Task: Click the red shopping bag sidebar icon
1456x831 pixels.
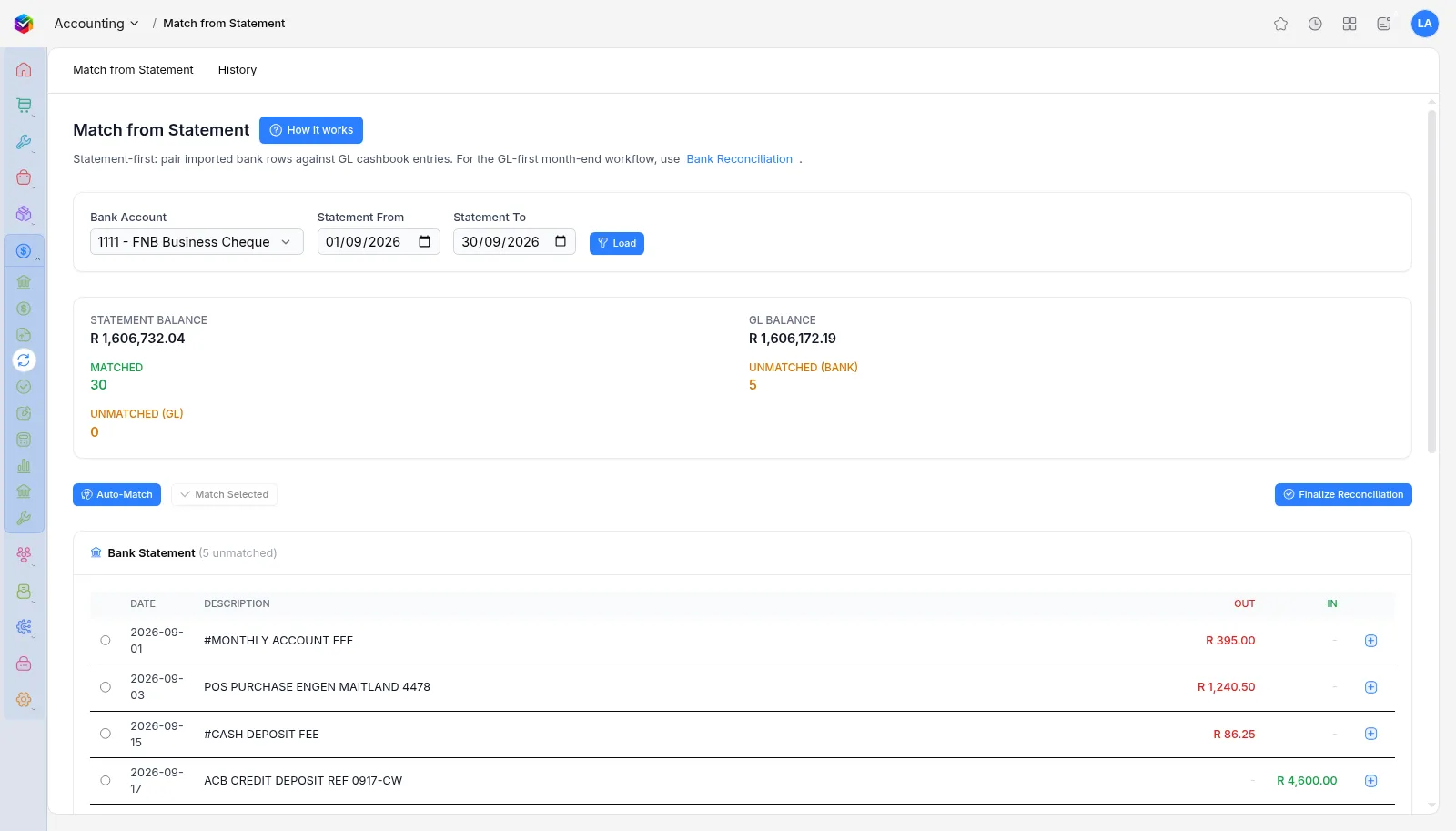Action: (24, 177)
